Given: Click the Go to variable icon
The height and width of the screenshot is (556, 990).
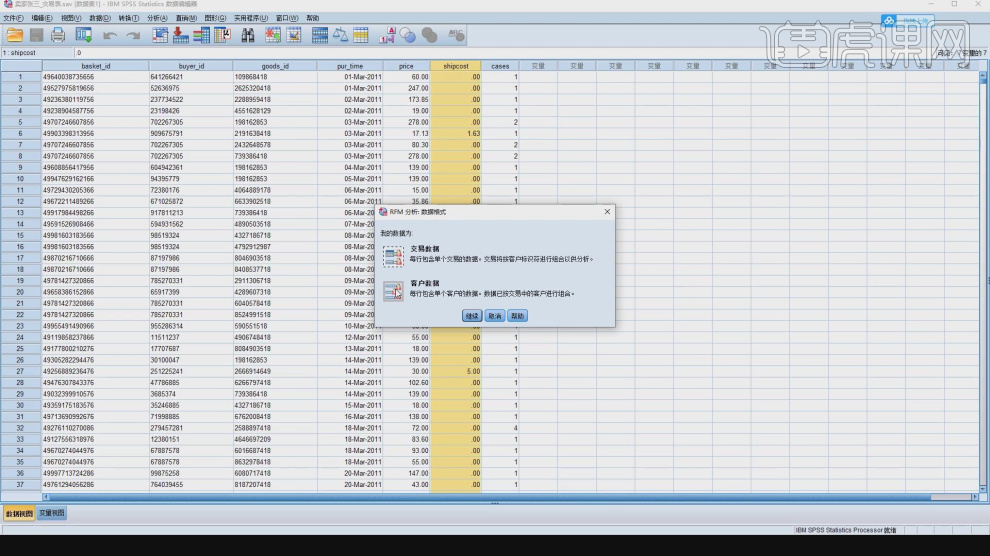Looking at the screenshot, I should (181, 35).
